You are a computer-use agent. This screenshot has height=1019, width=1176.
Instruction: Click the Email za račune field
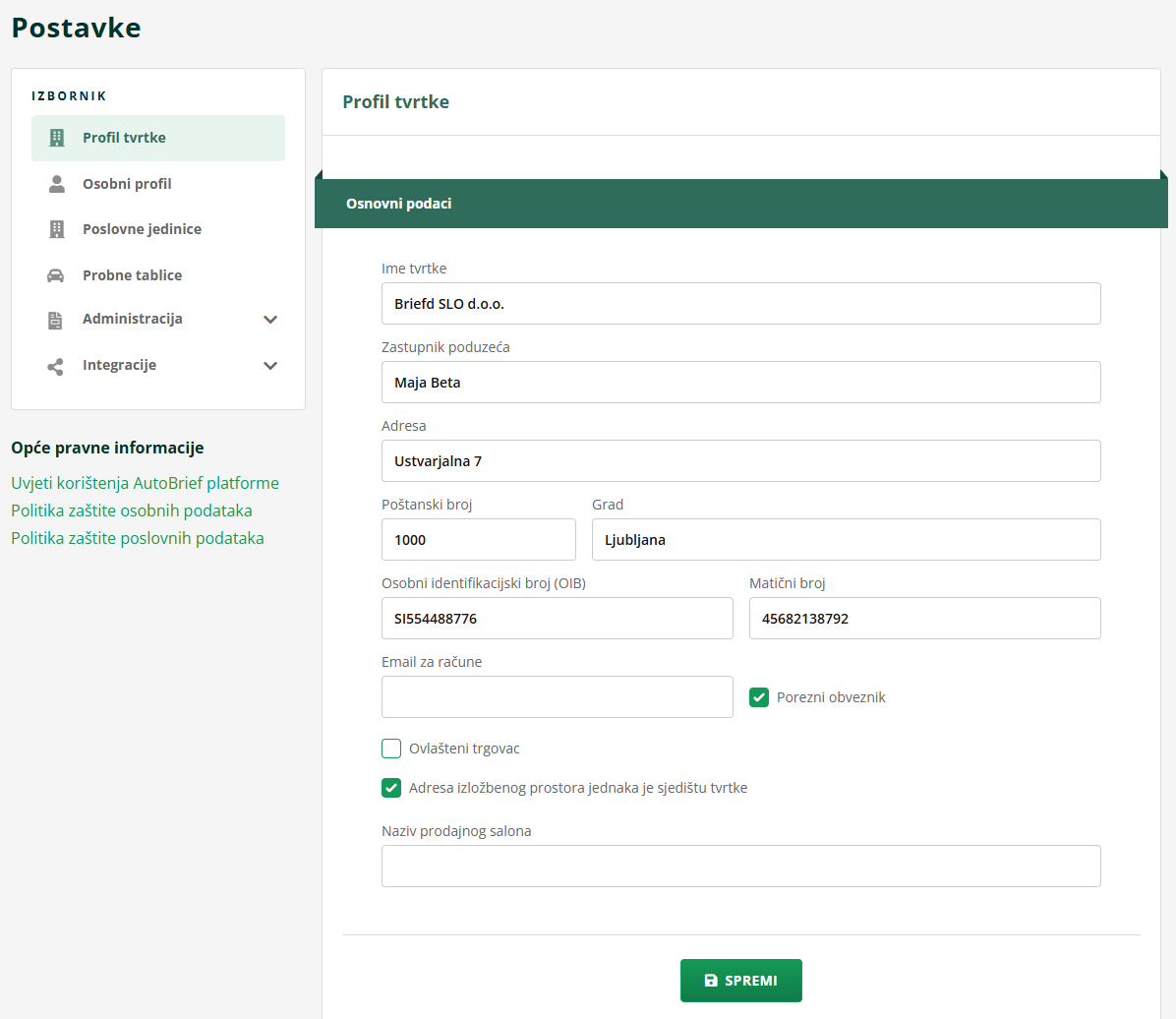click(557, 696)
